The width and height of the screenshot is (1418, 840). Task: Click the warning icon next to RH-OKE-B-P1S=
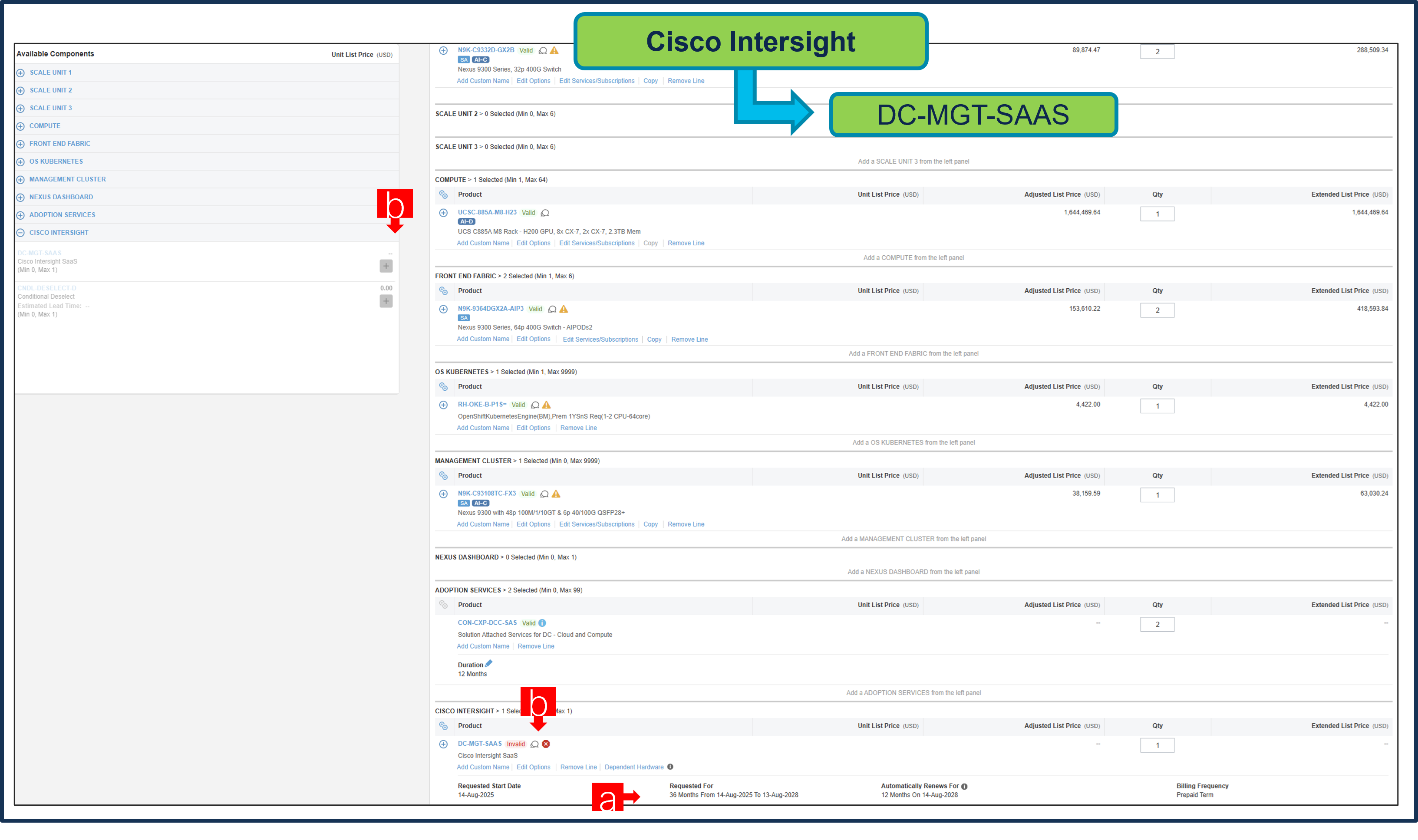(546, 405)
